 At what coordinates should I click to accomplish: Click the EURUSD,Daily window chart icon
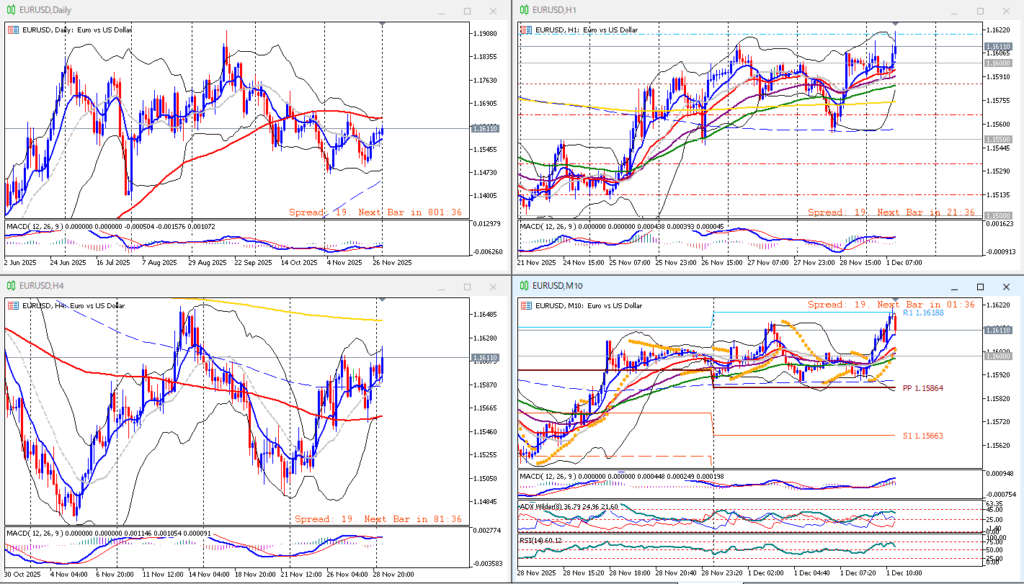coord(11,10)
